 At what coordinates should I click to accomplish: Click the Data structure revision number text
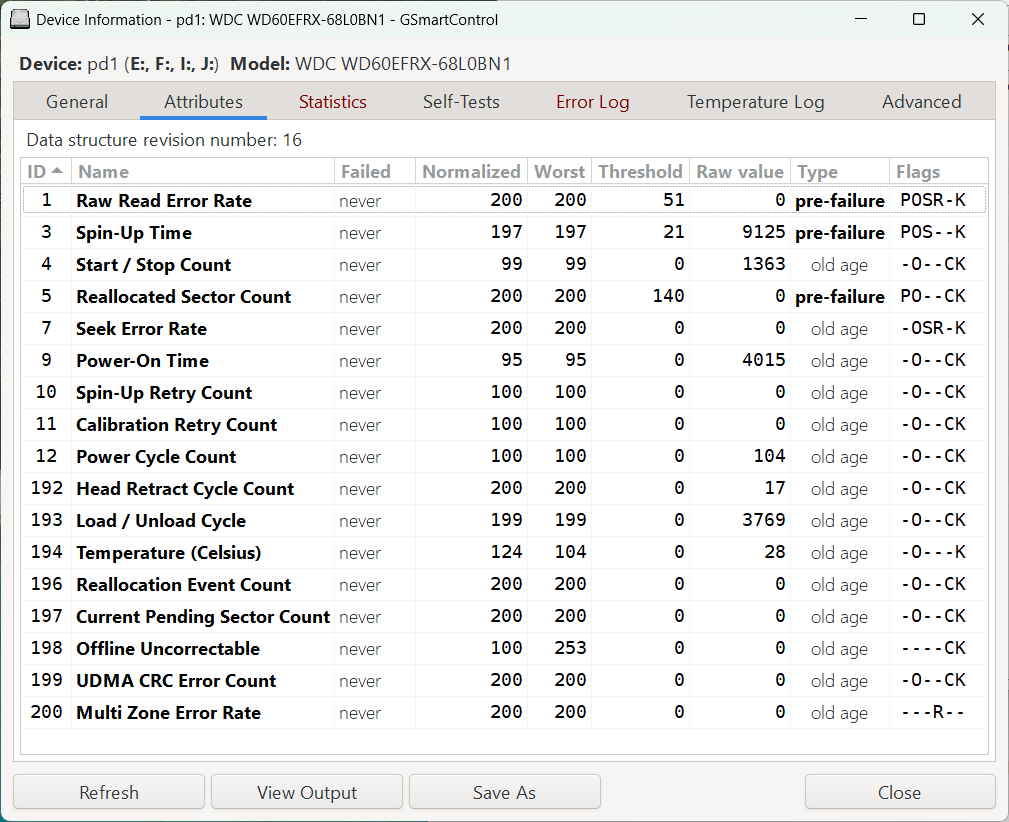click(164, 140)
